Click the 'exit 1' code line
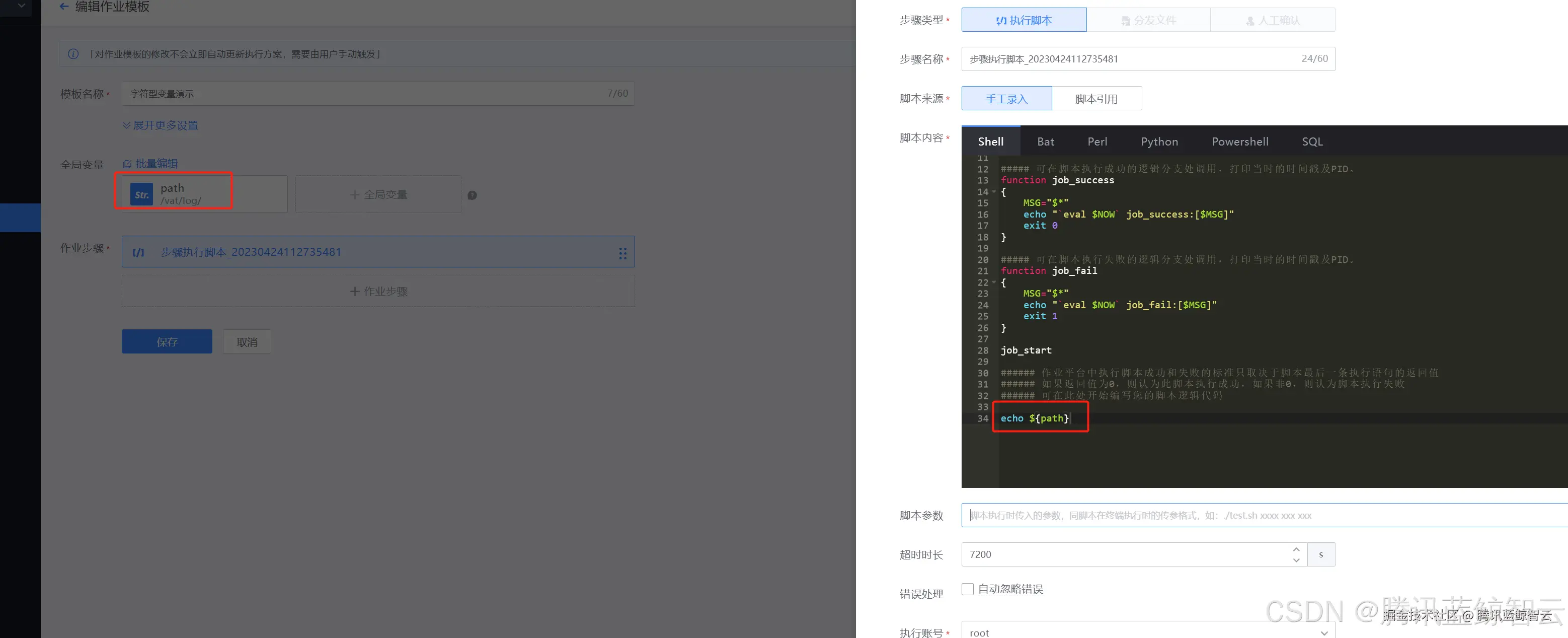The image size is (1568, 638). coord(1040,316)
